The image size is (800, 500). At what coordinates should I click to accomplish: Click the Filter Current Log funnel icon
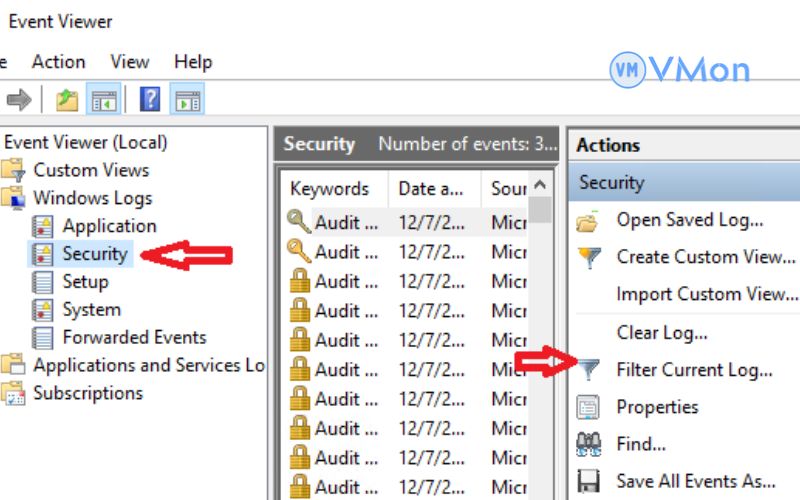(x=589, y=370)
